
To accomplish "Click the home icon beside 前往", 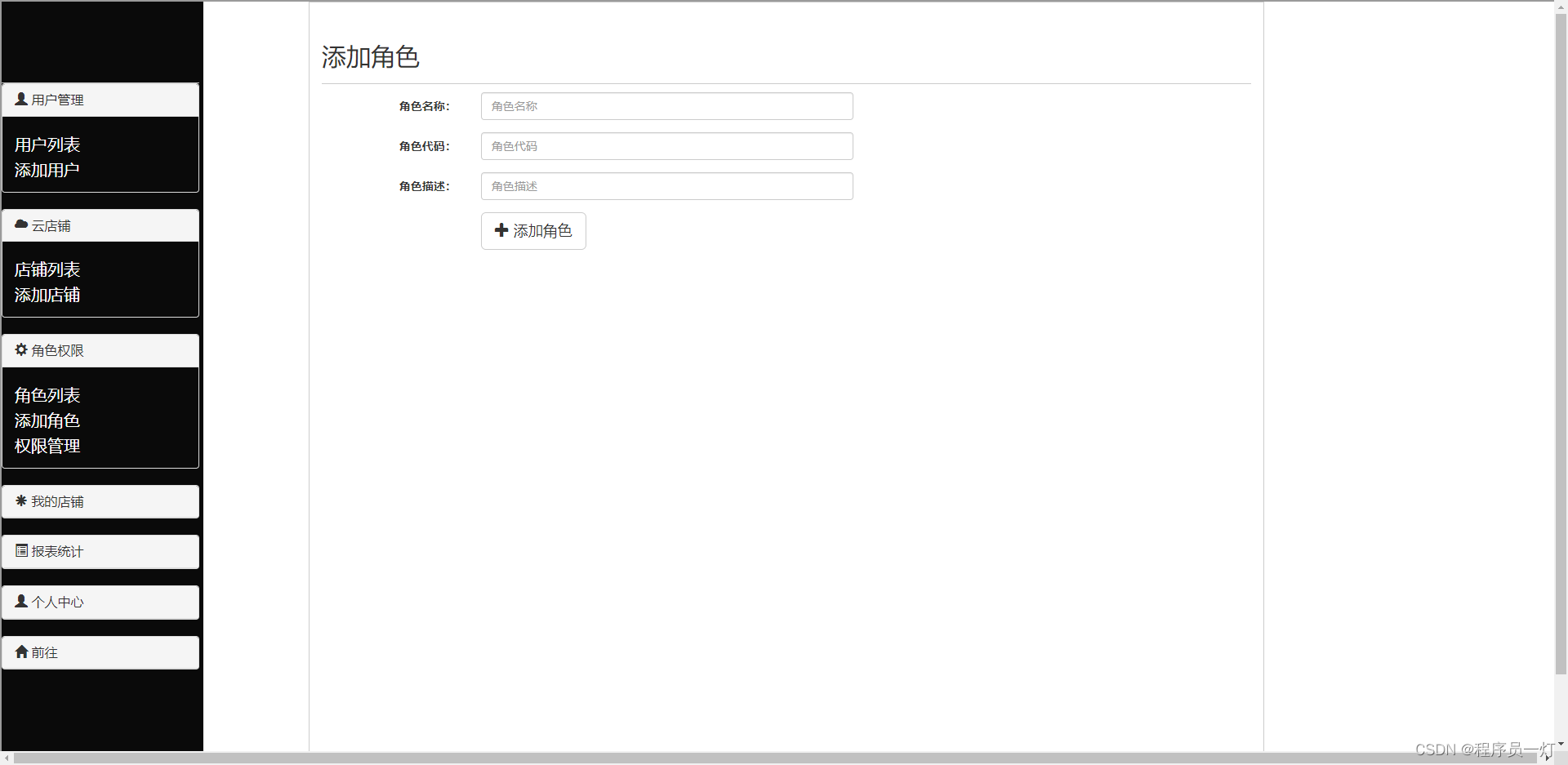I will tap(21, 652).
